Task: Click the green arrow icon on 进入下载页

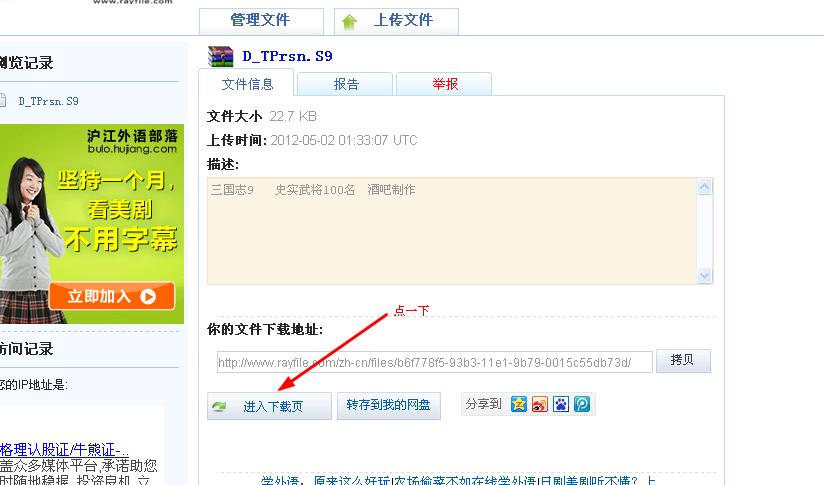Action: 219,406
